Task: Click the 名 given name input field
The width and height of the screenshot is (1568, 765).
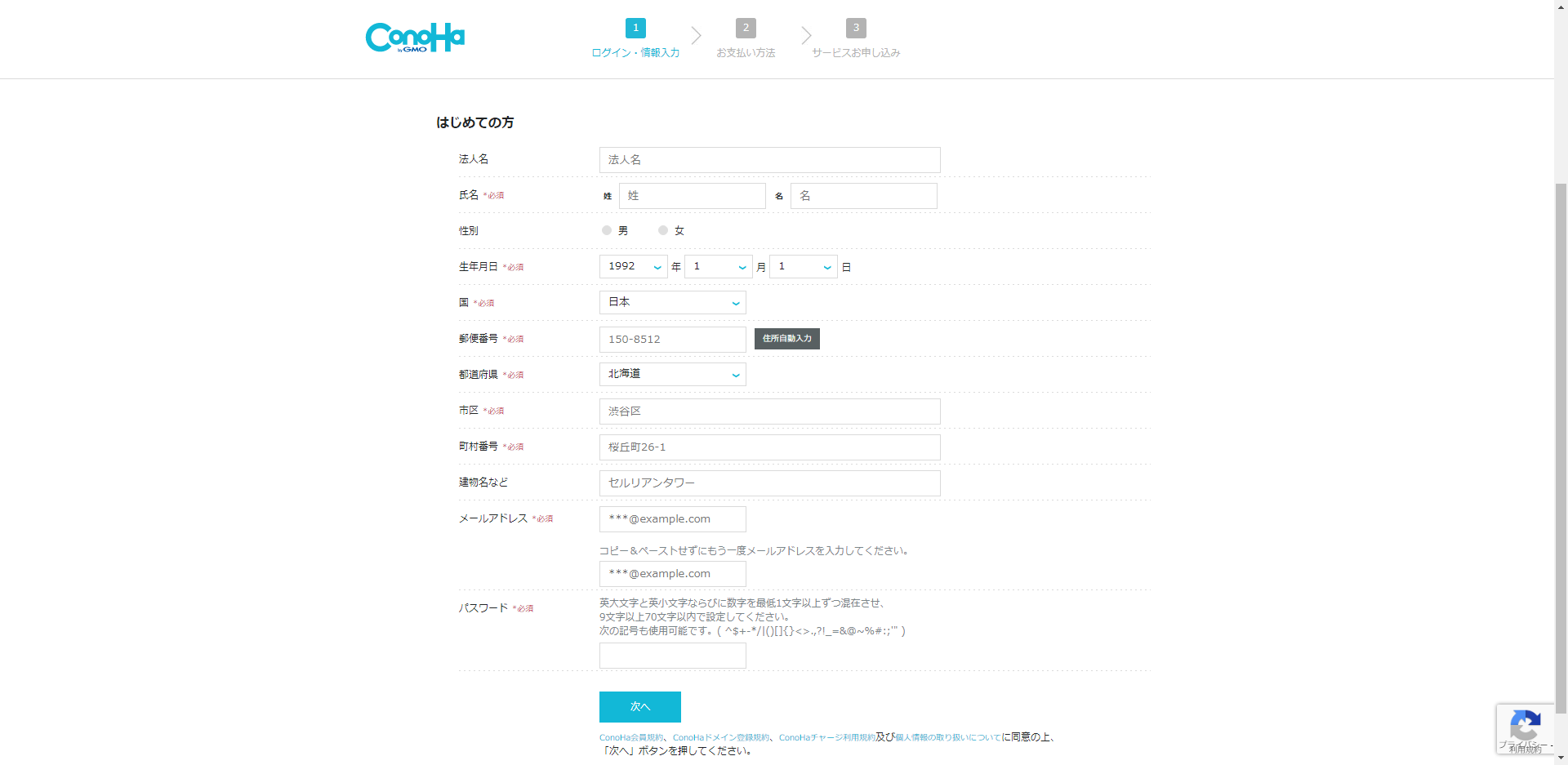Action: (864, 196)
